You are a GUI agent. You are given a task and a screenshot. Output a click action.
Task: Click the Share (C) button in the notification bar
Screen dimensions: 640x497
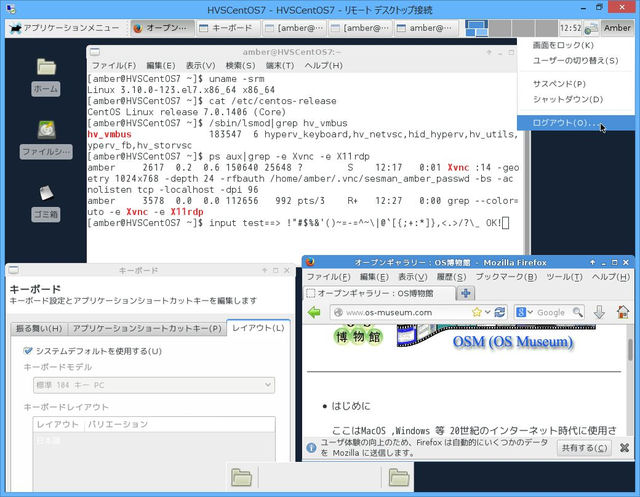584,448
